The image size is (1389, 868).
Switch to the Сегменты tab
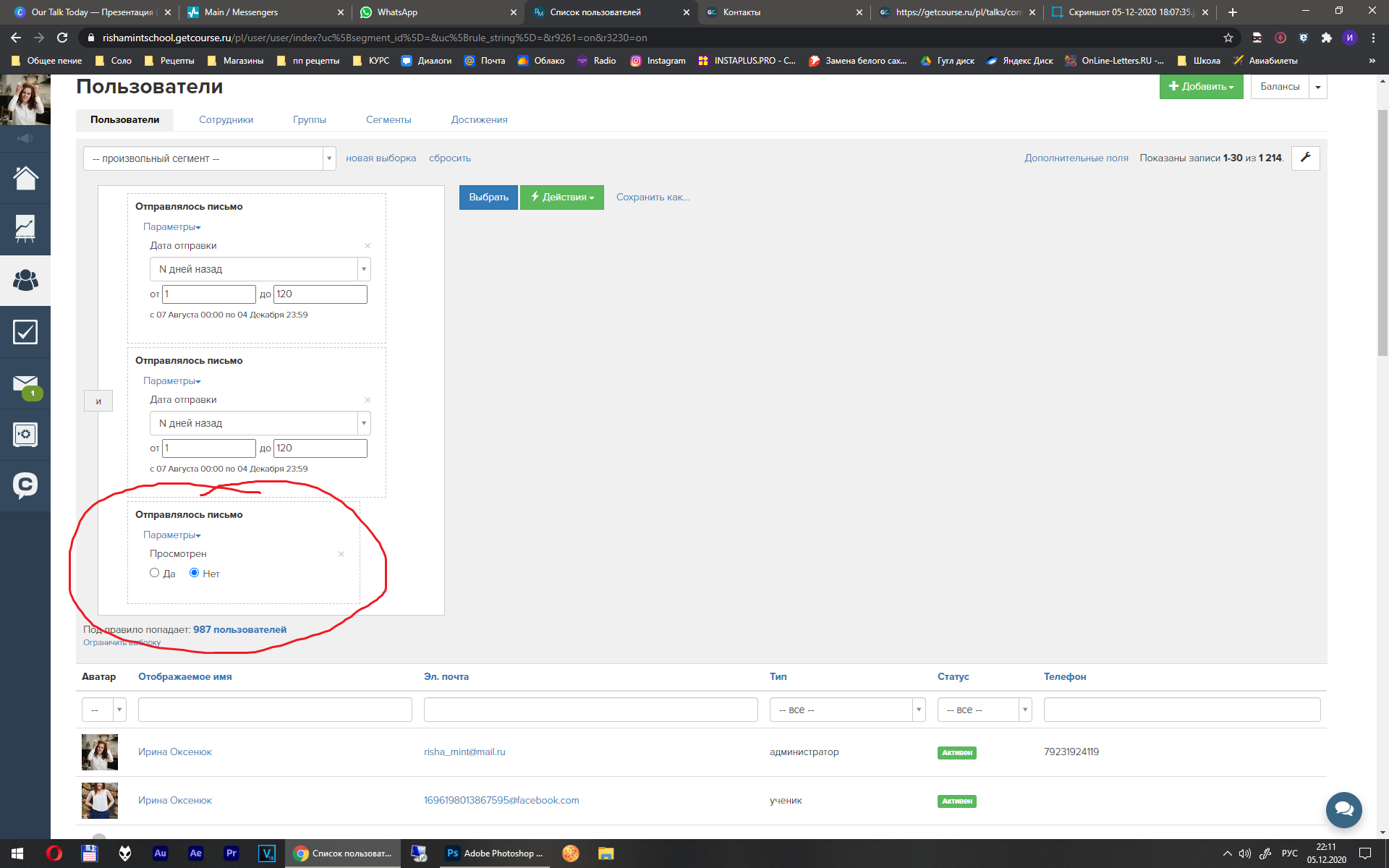point(388,120)
